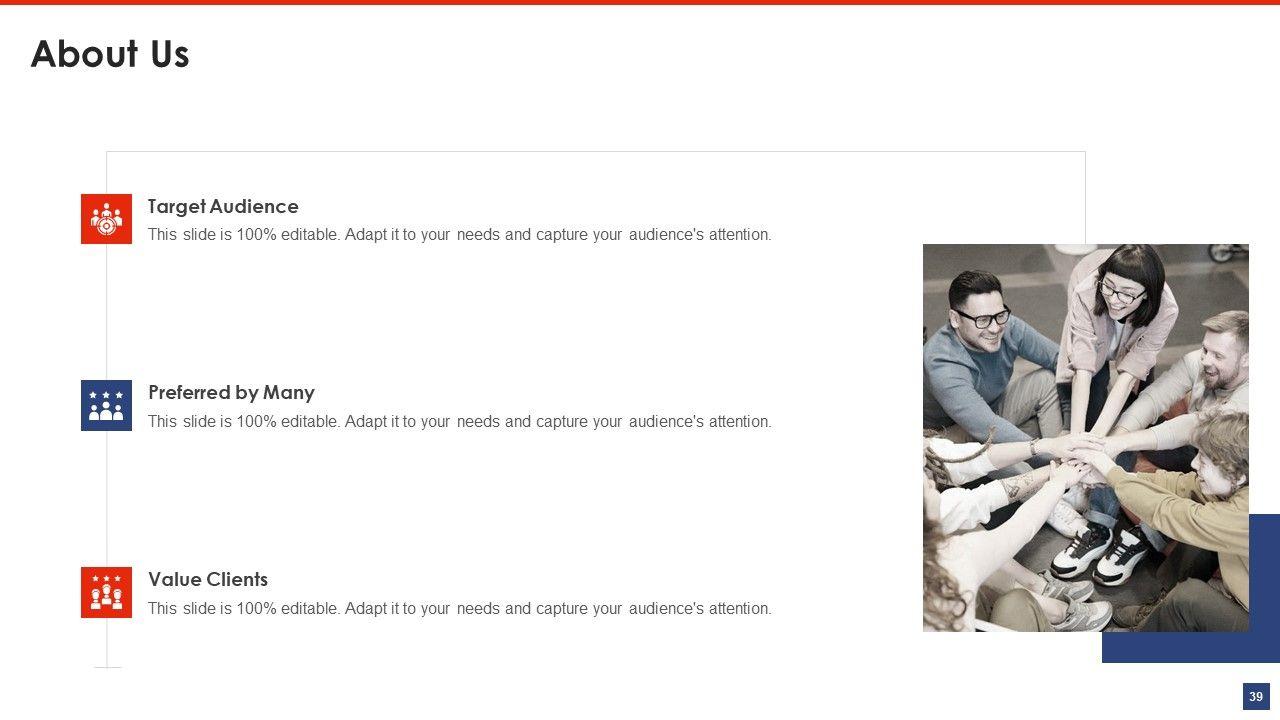Click the red Value Clients icon
The height and width of the screenshot is (720, 1280).
coord(106,592)
